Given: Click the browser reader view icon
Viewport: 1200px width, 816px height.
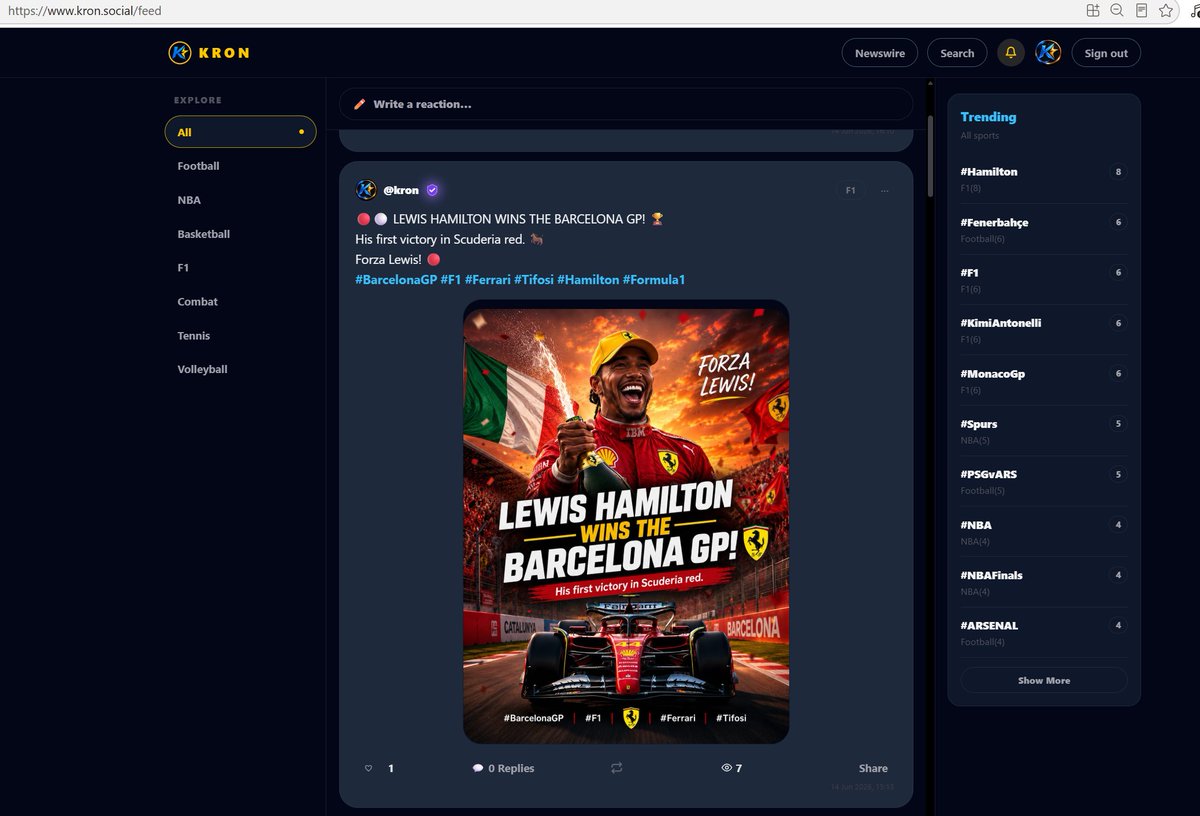Looking at the screenshot, I should click(1141, 10).
